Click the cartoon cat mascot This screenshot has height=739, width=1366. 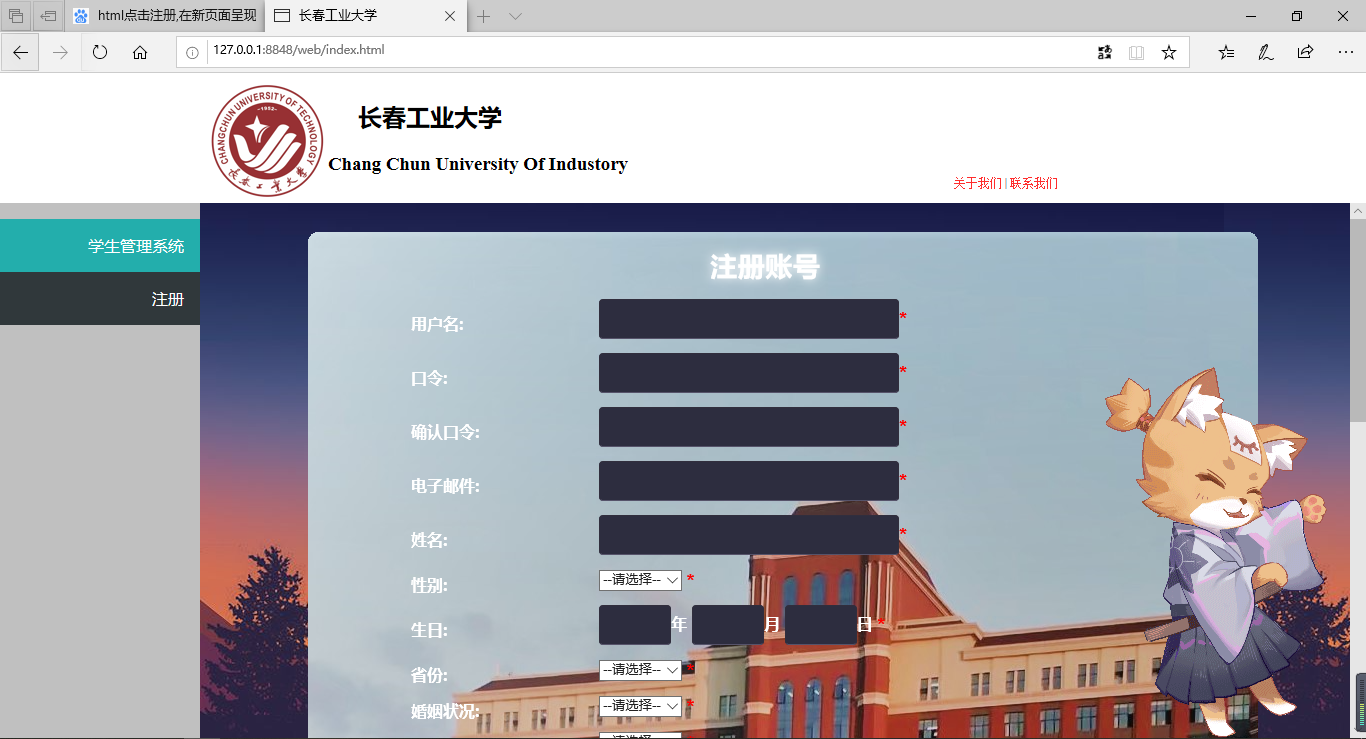(x=1214, y=550)
